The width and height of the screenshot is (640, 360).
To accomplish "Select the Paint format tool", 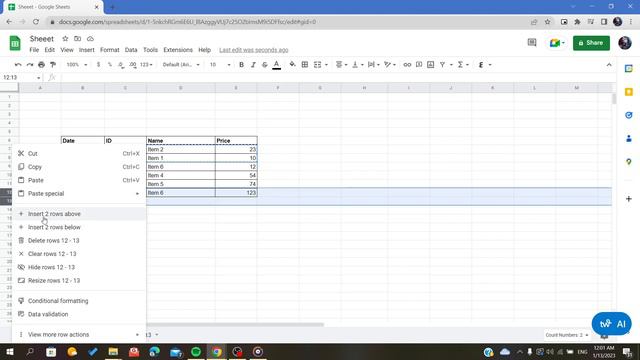I will point(53,64).
